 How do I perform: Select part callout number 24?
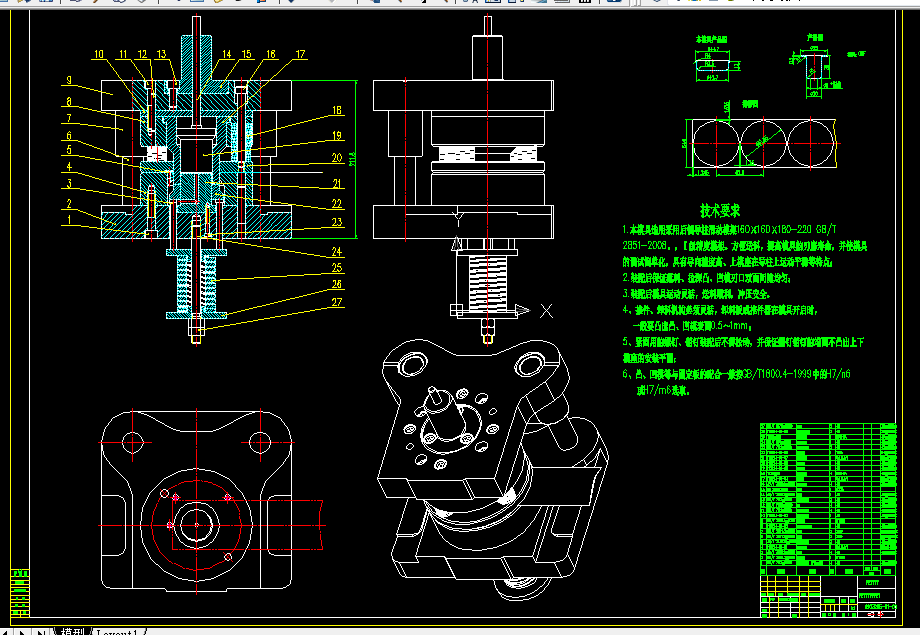[x=337, y=252]
